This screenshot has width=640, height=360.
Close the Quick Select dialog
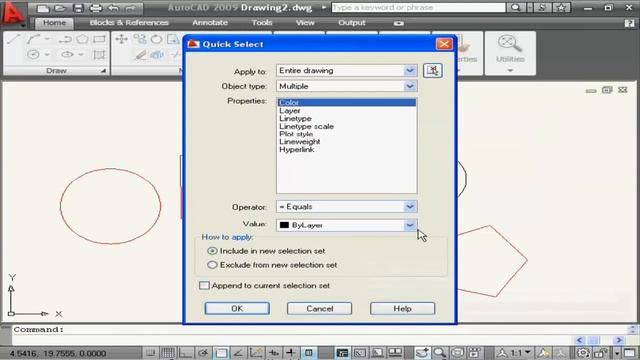coord(444,44)
